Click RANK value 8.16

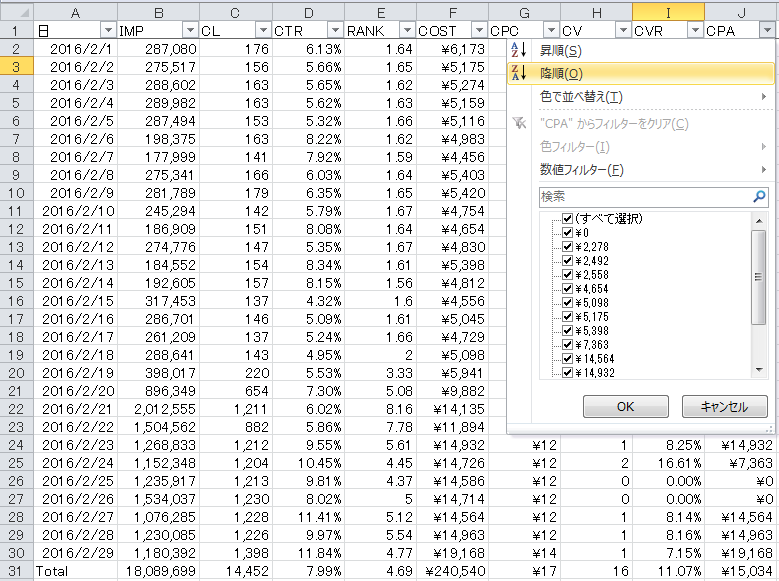tap(381, 409)
